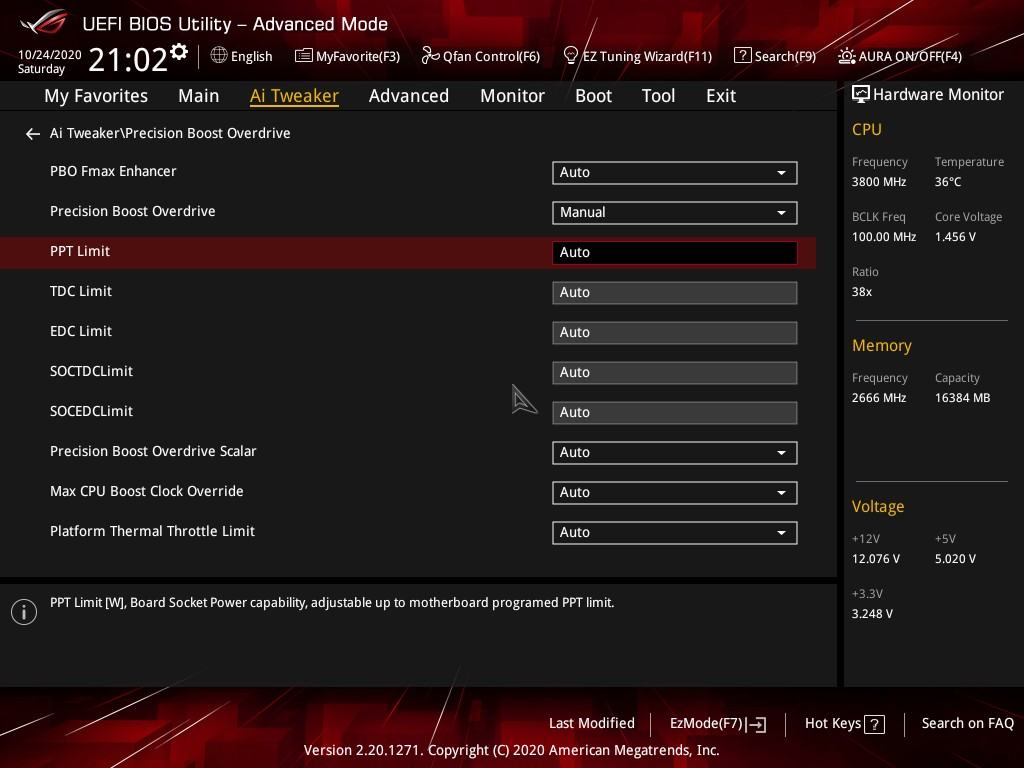Viewport: 1024px width, 768px height.
Task: Open the Precision Boost Overdrive mode dropdown
Action: point(675,213)
